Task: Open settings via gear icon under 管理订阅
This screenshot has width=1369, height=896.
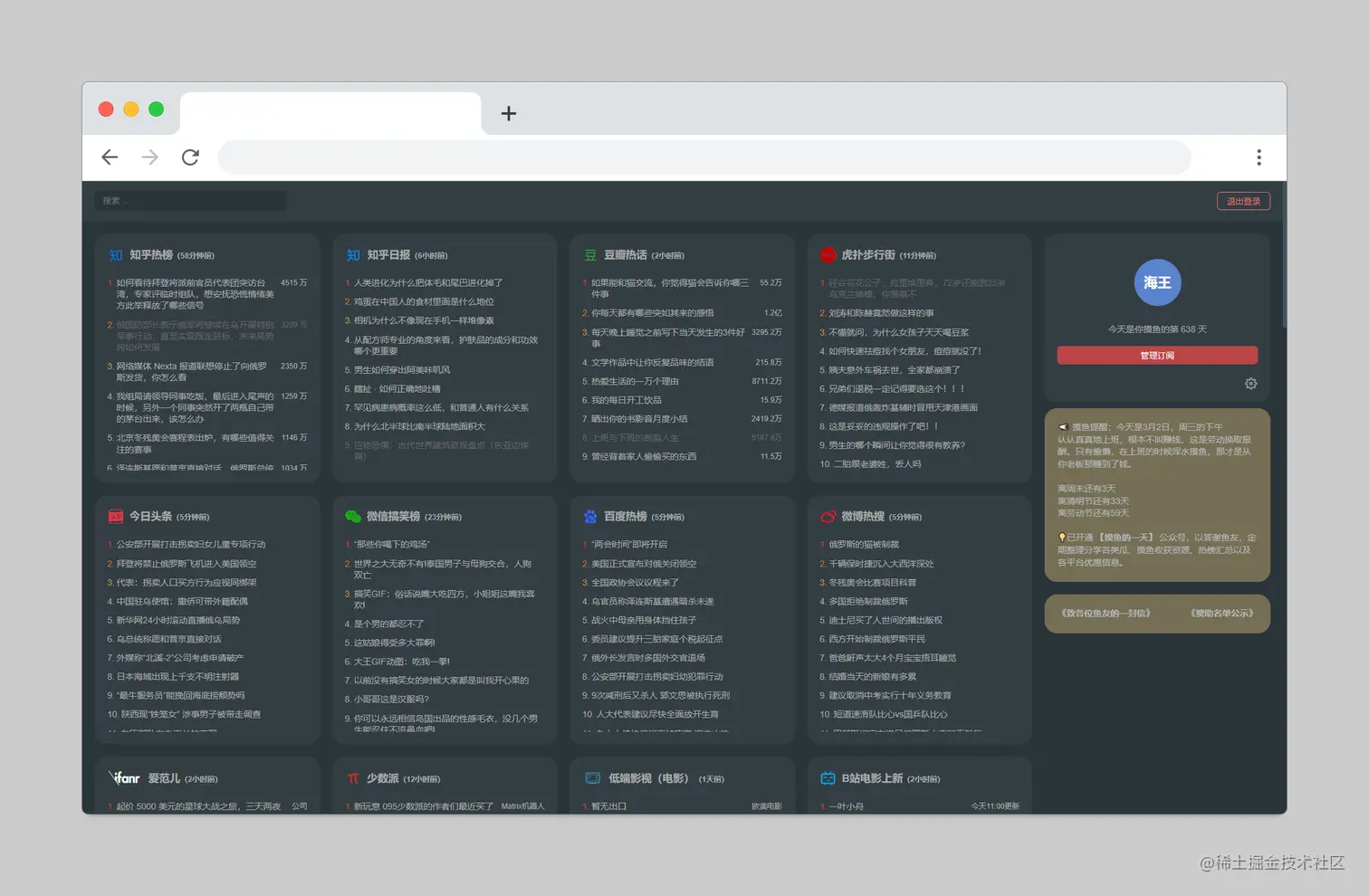Action: point(1250,384)
